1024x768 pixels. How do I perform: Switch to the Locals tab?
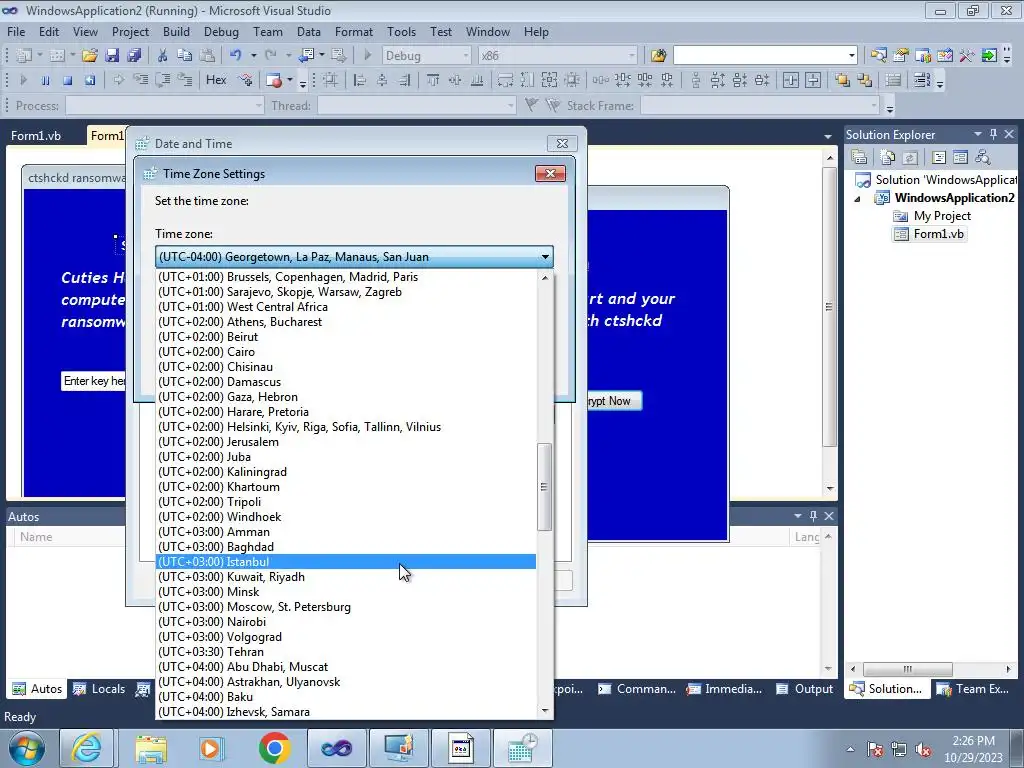(99, 689)
